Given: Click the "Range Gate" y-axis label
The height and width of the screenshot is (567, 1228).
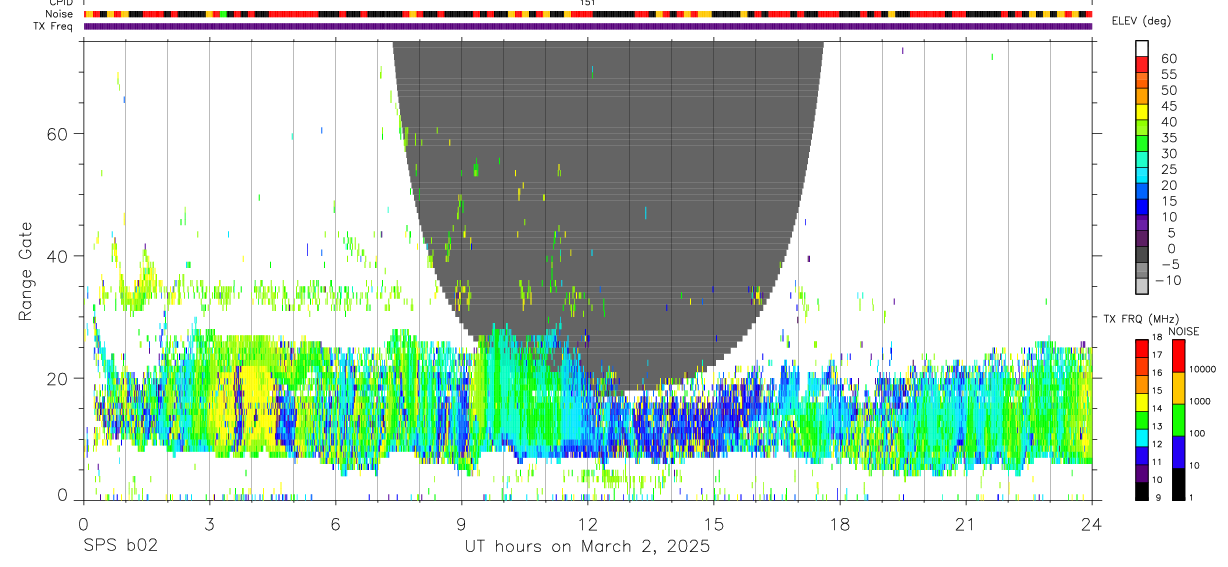Looking at the screenshot, I should click(26, 271).
